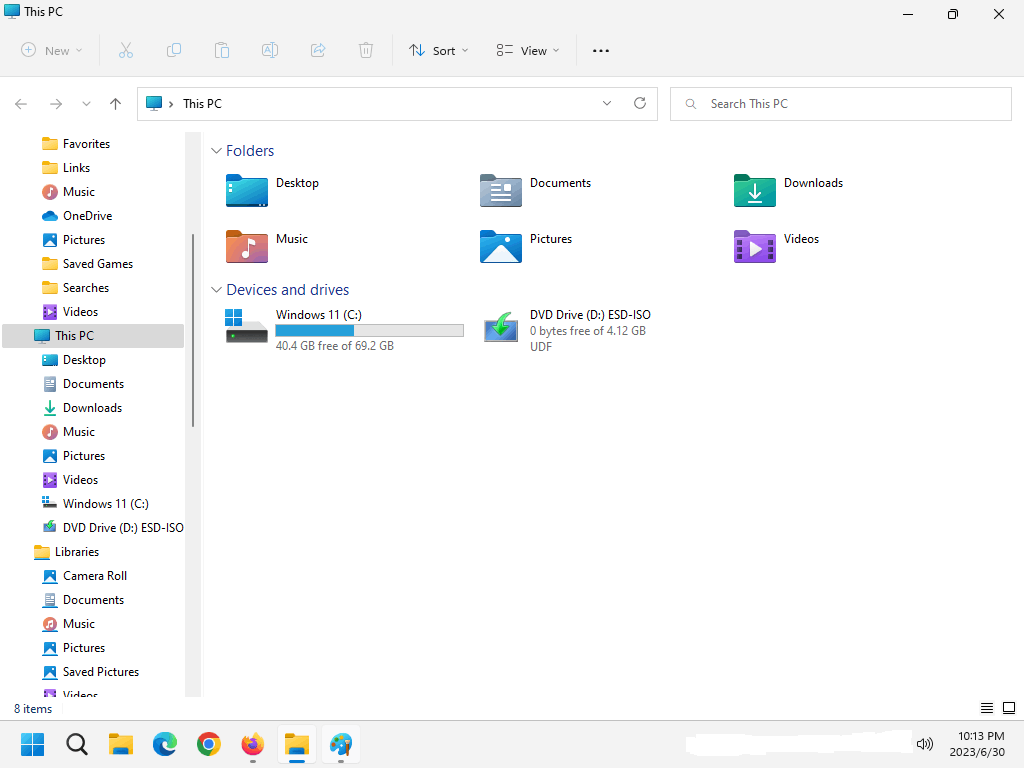The height and width of the screenshot is (768, 1024).
Task: Select Downloads in navigation pane
Action: click(x=93, y=408)
